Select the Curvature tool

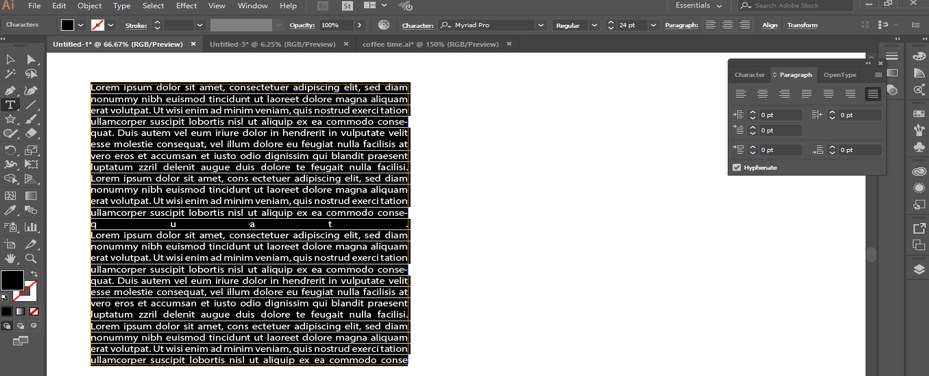point(31,91)
